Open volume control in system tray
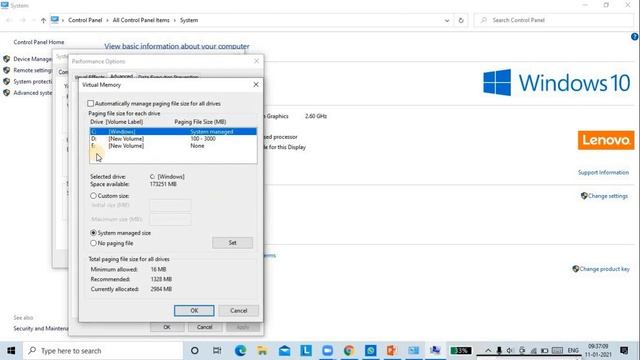Image resolution: width=640 pixels, height=360 pixels. click(510, 351)
